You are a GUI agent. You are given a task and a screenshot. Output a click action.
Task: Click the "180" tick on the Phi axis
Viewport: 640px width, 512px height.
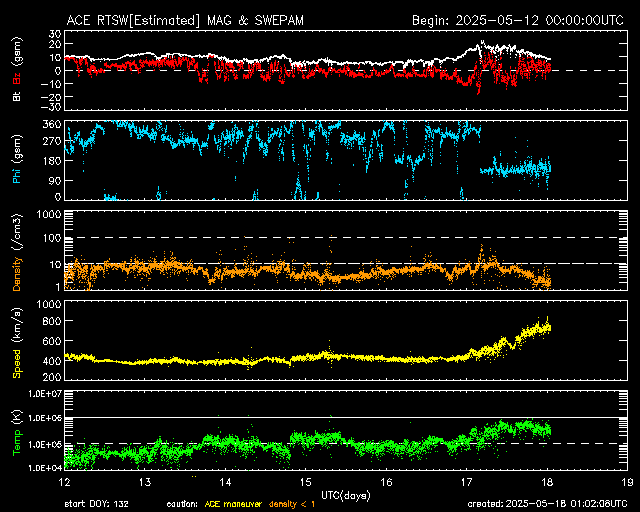(52, 161)
